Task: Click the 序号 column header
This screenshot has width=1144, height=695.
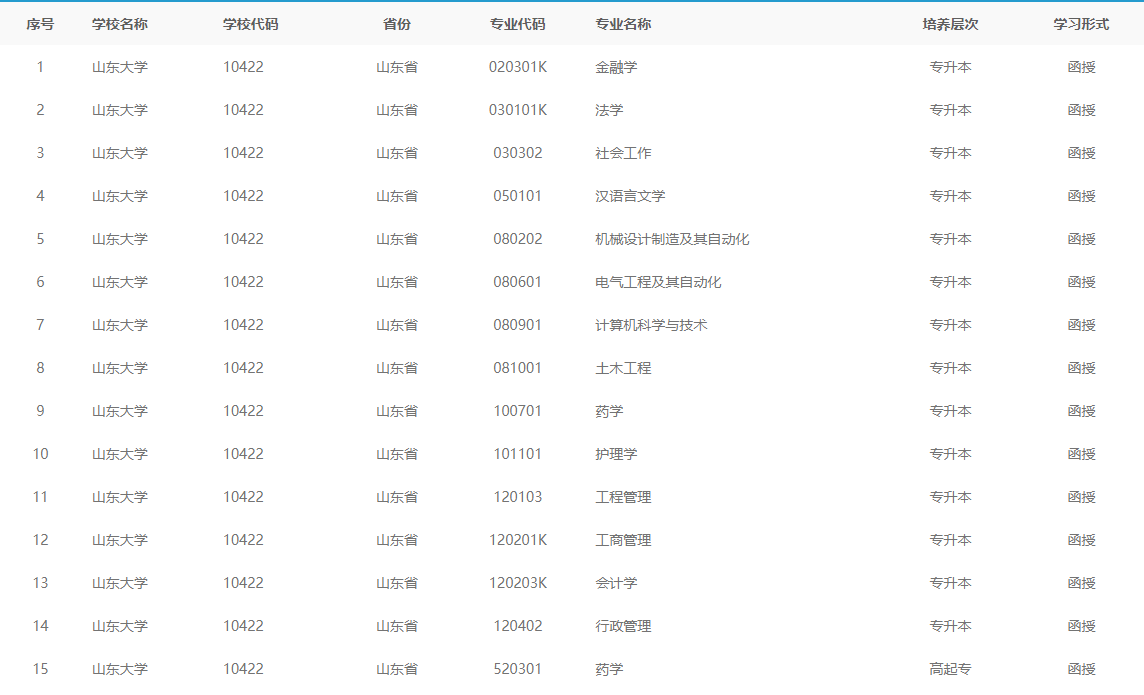Action: 40,24
